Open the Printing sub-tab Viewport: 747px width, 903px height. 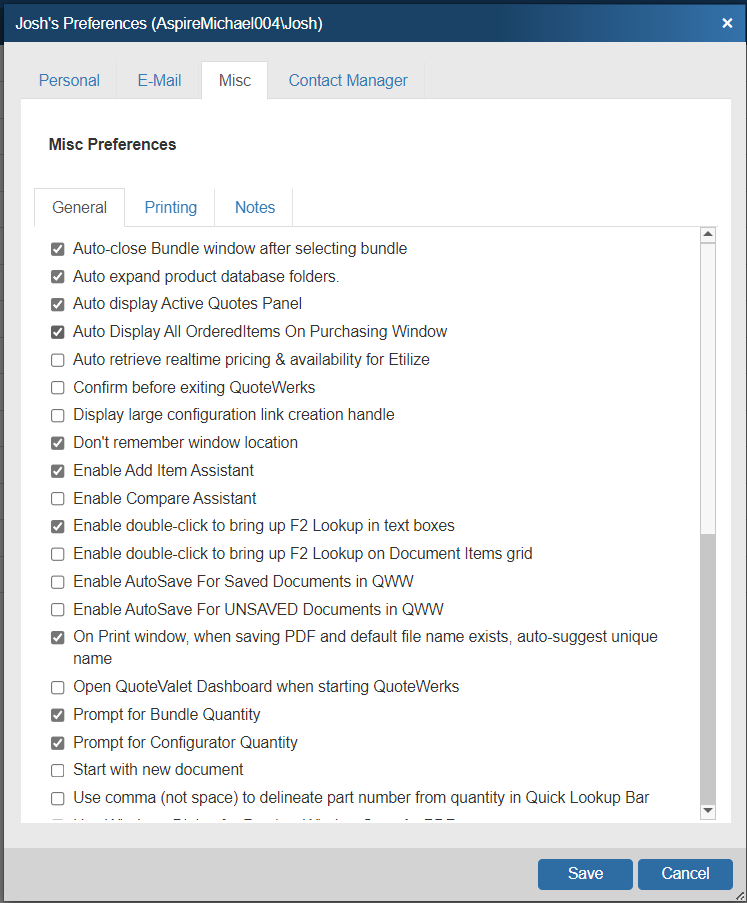tap(170, 208)
